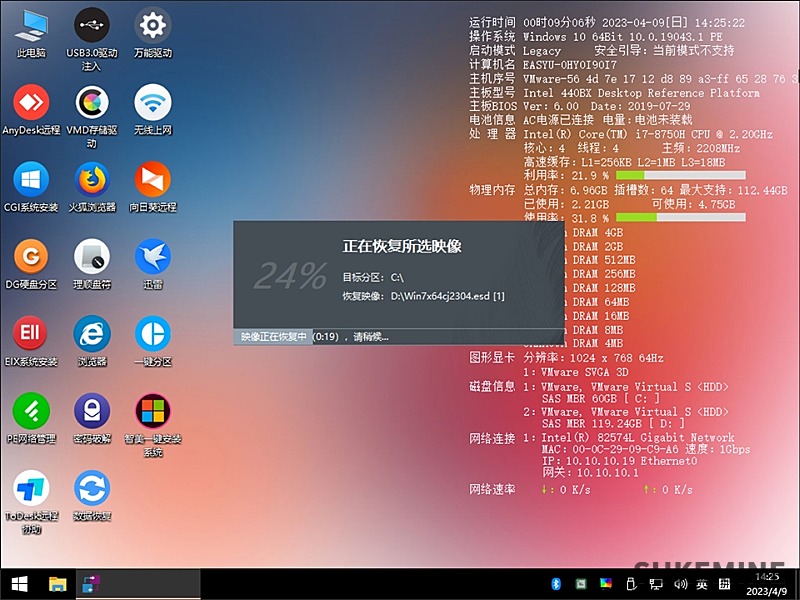Toggle the 英 input language indicator

(702, 584)
